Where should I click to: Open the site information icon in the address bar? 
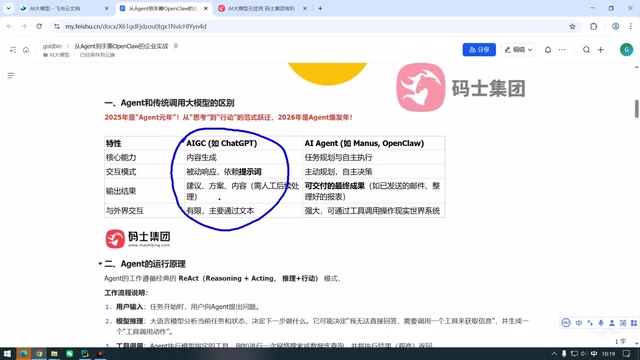(57, 26)
